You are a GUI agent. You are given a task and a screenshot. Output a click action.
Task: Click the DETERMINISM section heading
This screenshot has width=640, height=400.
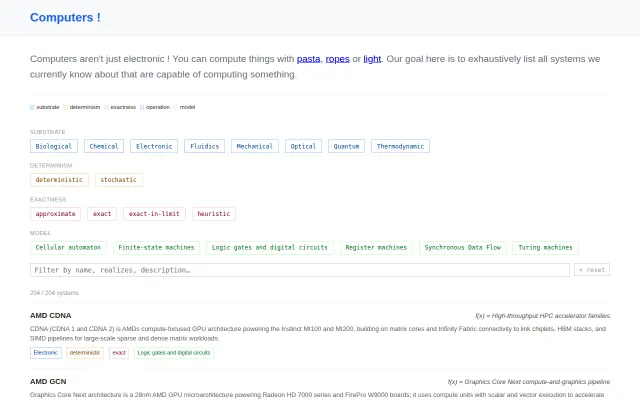(x=51, y=166)
